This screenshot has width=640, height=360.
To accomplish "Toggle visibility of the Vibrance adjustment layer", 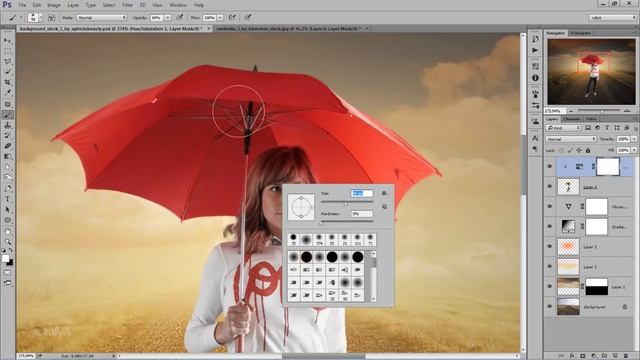I will (x=549, y=207).
